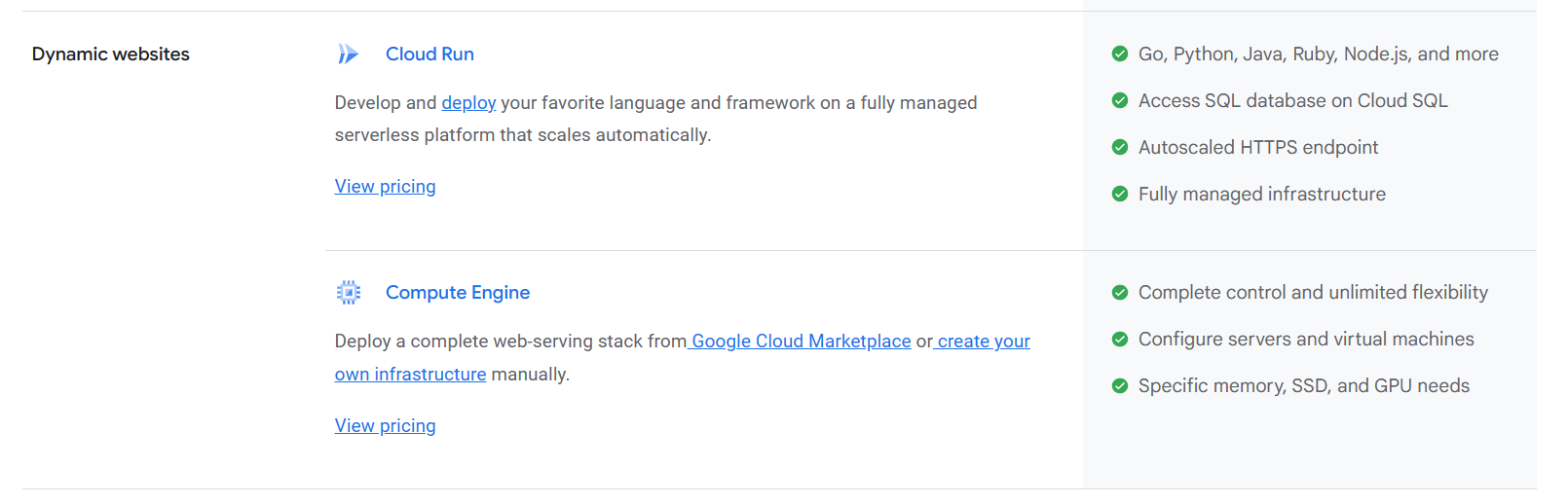1568x504 pixels.
Task: Click checkmark beside Complete control and flexibility
Action: [1120, 293]
